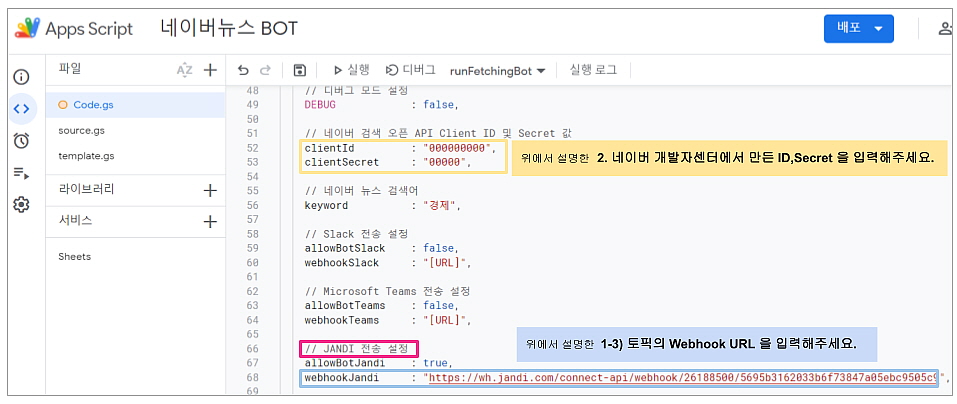Add a library with plus icon
This screenshot has height=404, width=957.
(210, 189)
